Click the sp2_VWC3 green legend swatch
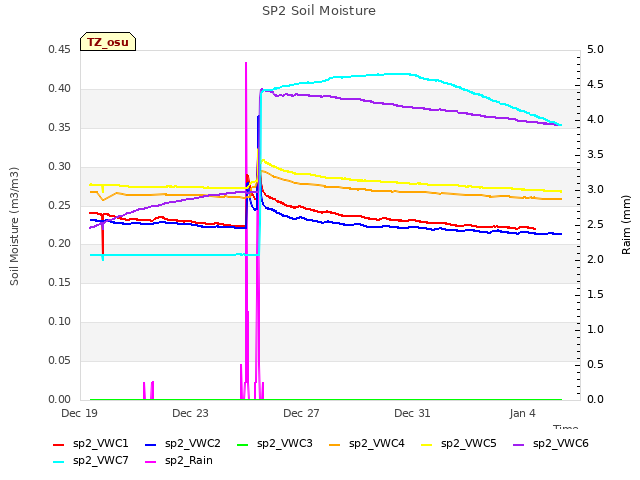This screenshot has width=640, height=480. [x=242, y=444]
